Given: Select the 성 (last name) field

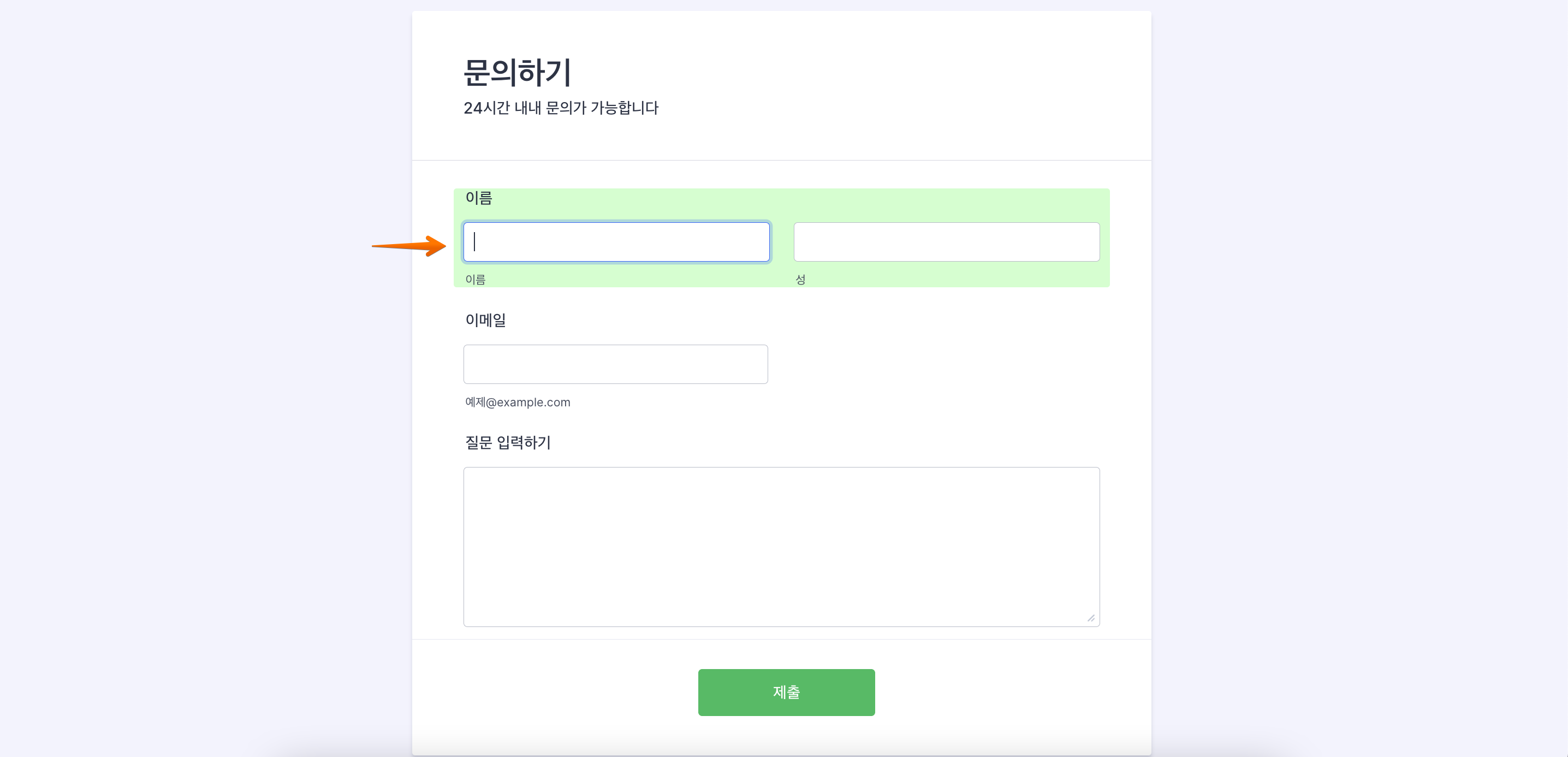Looking at the screenshot, I should 946,241.
